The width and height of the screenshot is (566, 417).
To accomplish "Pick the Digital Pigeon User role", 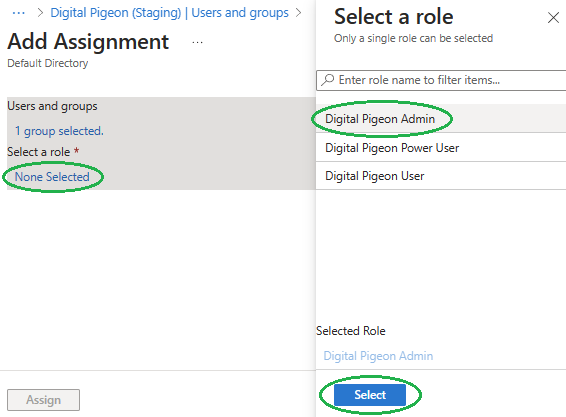I will 441,176.
